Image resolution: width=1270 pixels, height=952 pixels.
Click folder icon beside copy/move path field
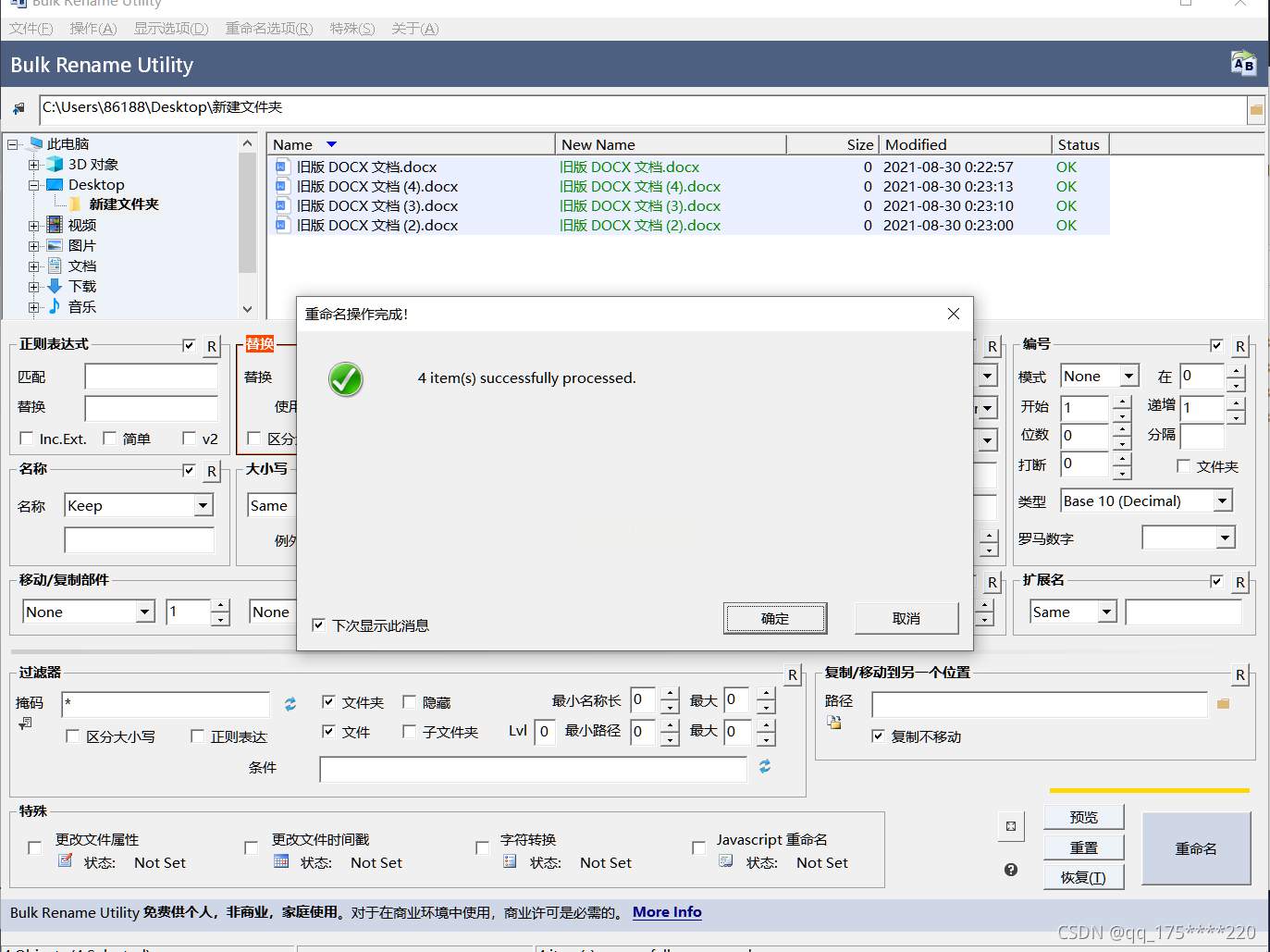click(1223, 704)
